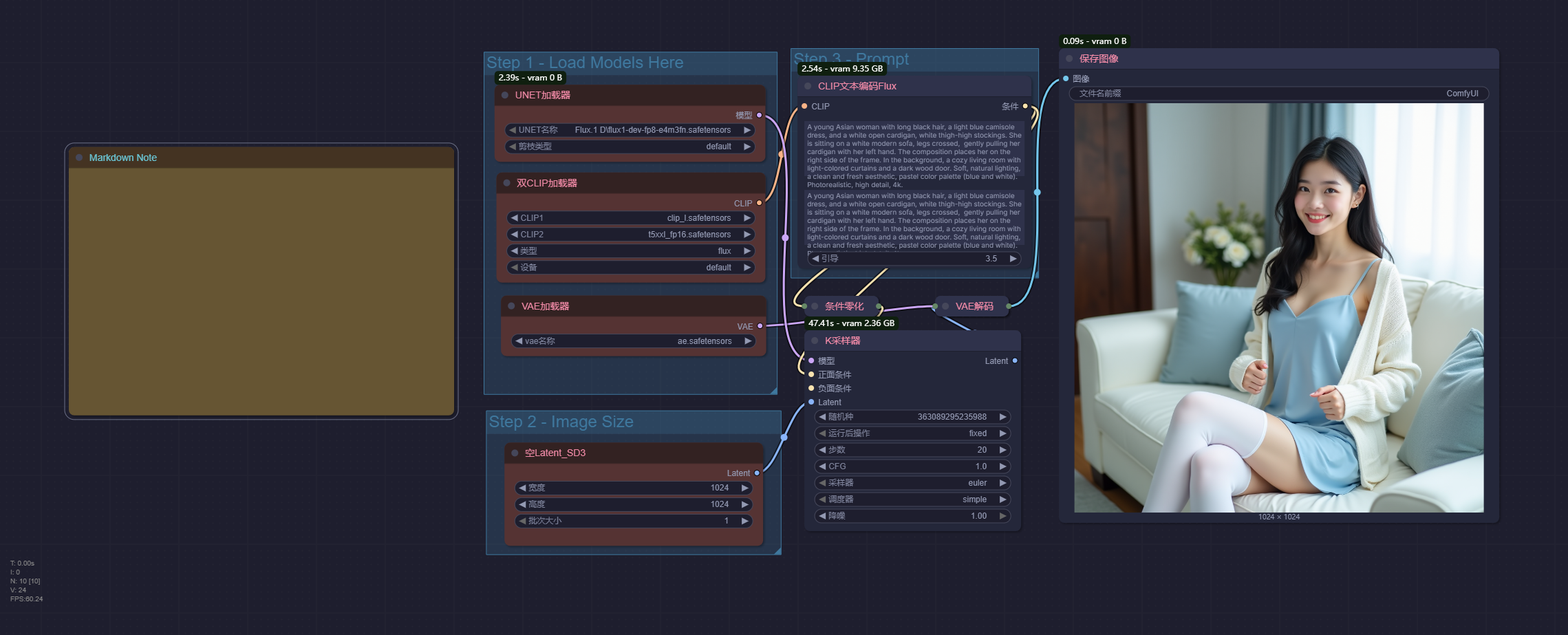This screenshot has height=635, width=1568.
Task: Click the VAE output port on VAE加载器
Action: tap(760, 326)
